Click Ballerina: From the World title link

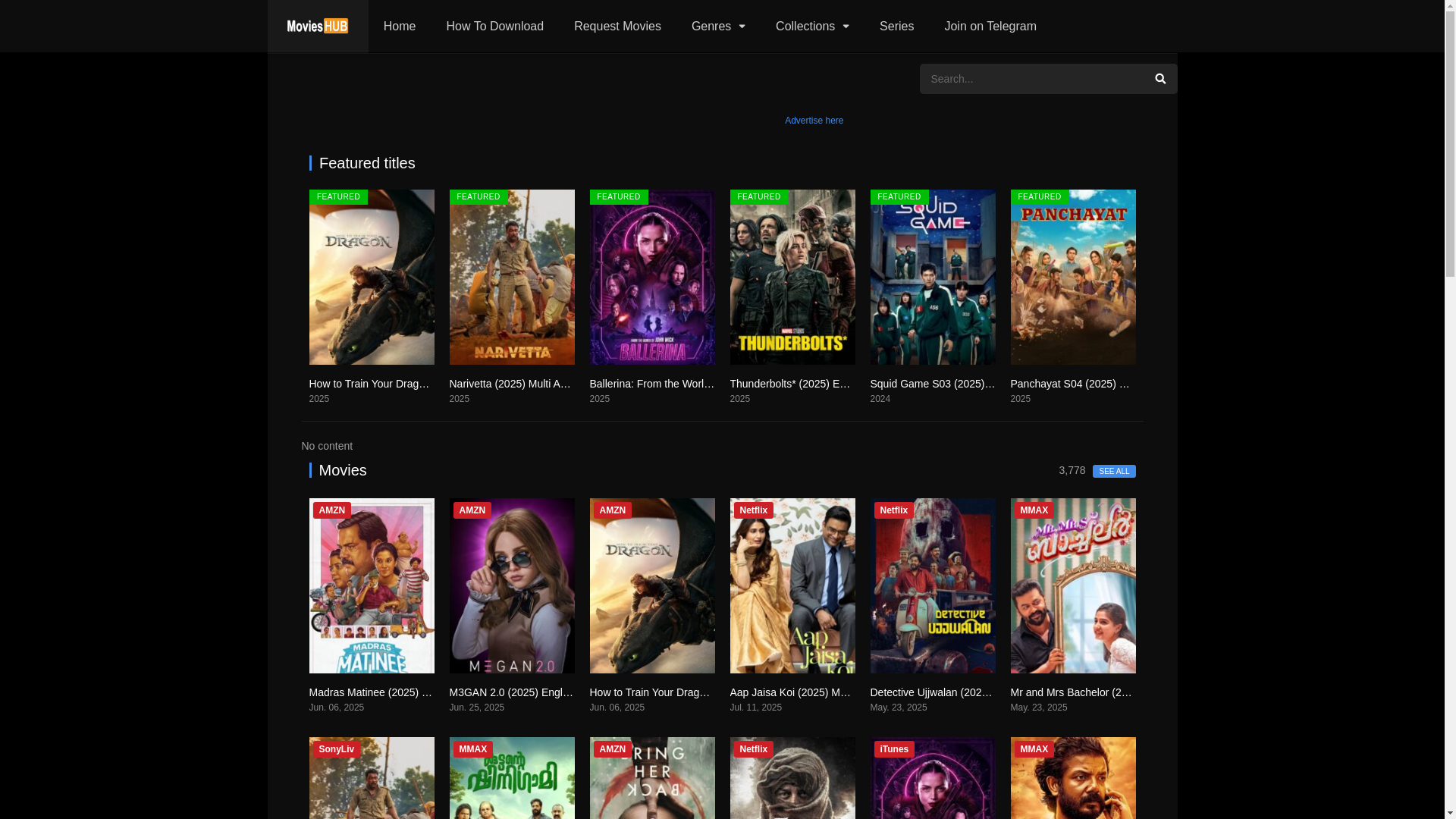pyautogui.click(x=652, y=384)
